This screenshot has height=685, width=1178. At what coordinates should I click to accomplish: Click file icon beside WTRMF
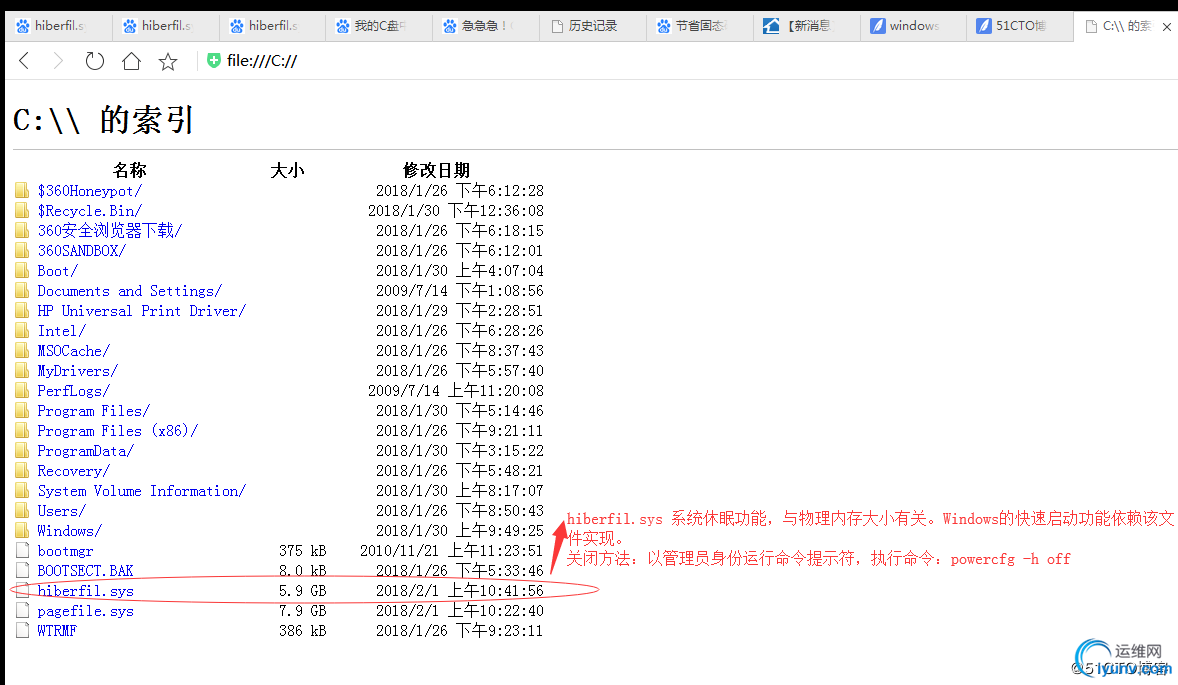23,630
